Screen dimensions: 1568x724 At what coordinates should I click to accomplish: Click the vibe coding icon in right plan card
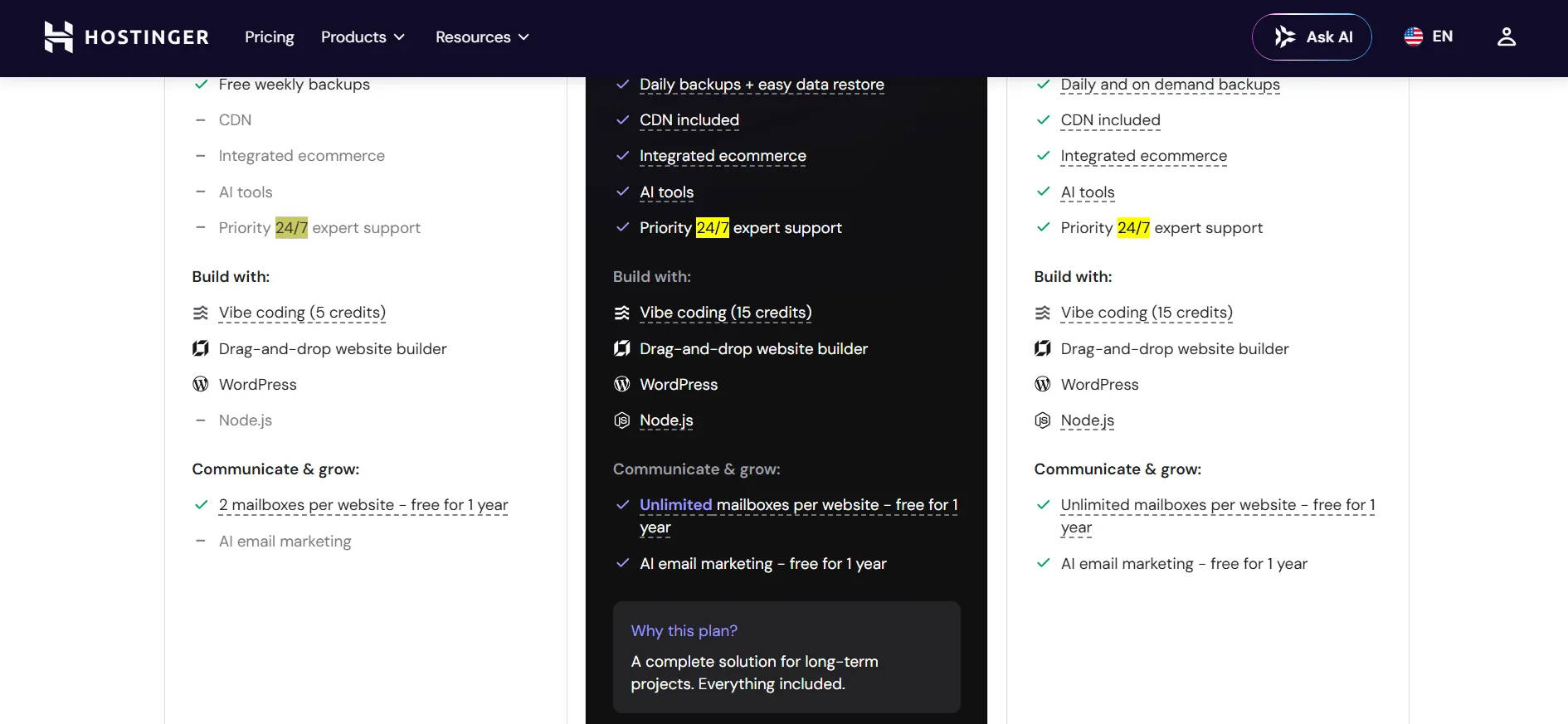pyautogui.click(x=1043, y=313)
